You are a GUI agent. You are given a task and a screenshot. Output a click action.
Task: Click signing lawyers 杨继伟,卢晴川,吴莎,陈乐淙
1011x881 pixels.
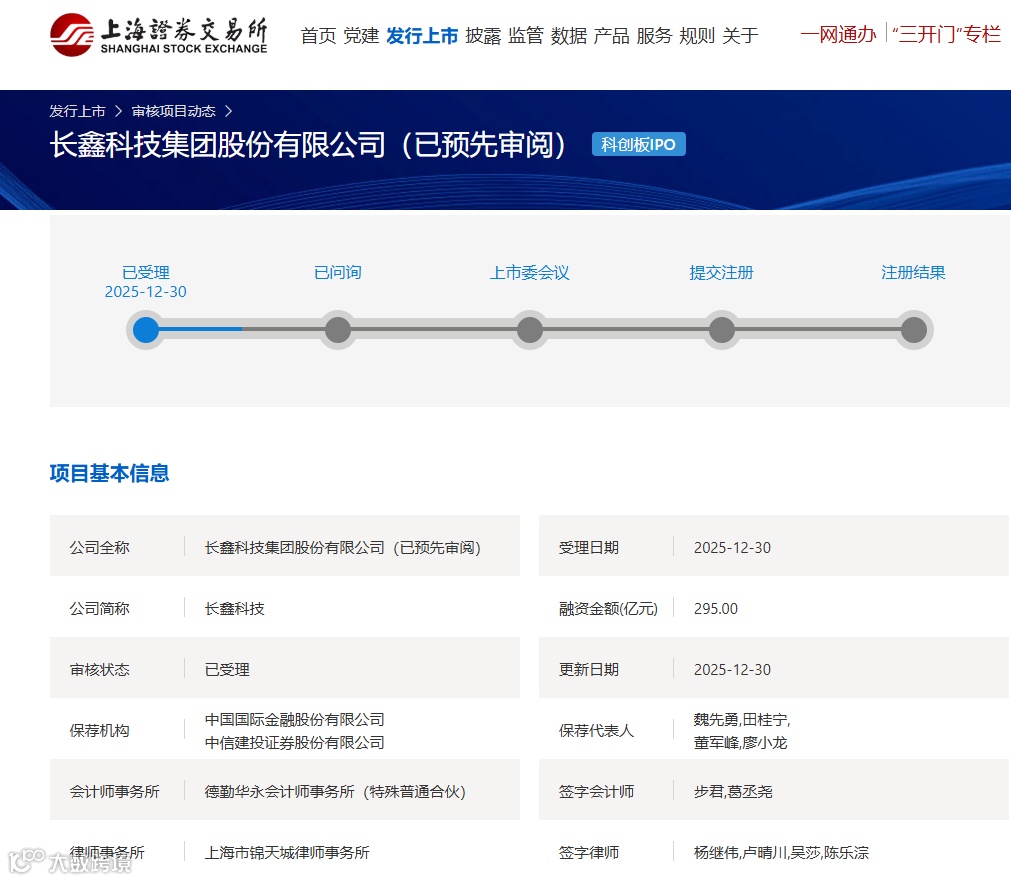coord(781,853)
